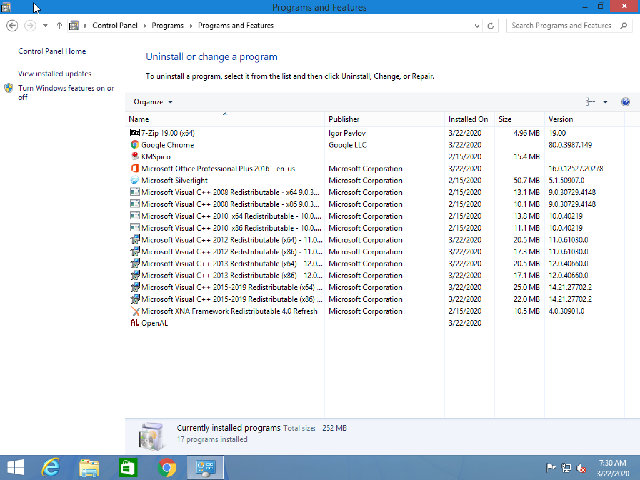Open Control Panel Home link
640x480 pixels.
(x=52, y=51)
